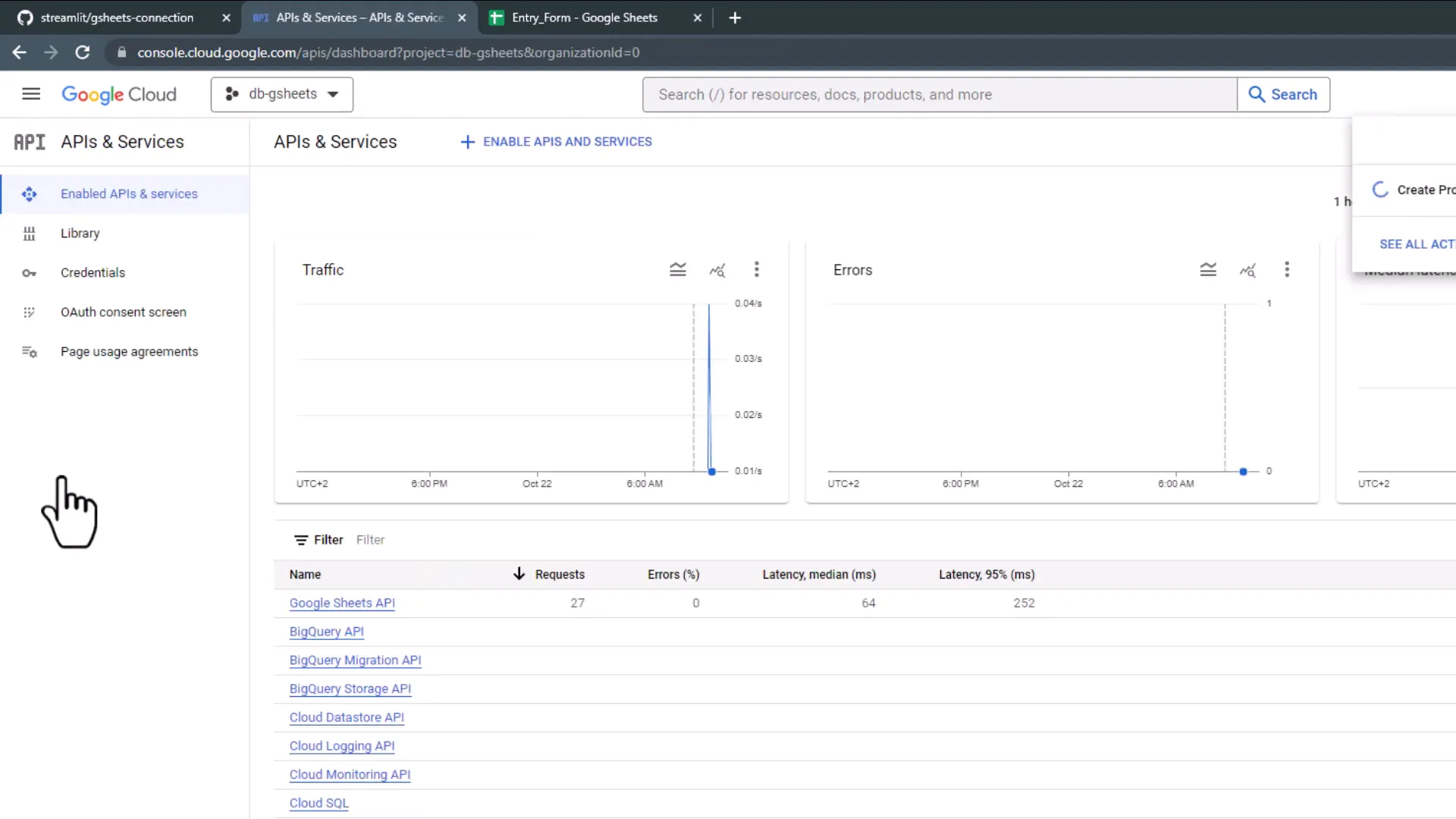The height and width of the screenshot is (819, 1456).
Task: Open the Errors chart overflow menu
Action: tap(1287, 269)
